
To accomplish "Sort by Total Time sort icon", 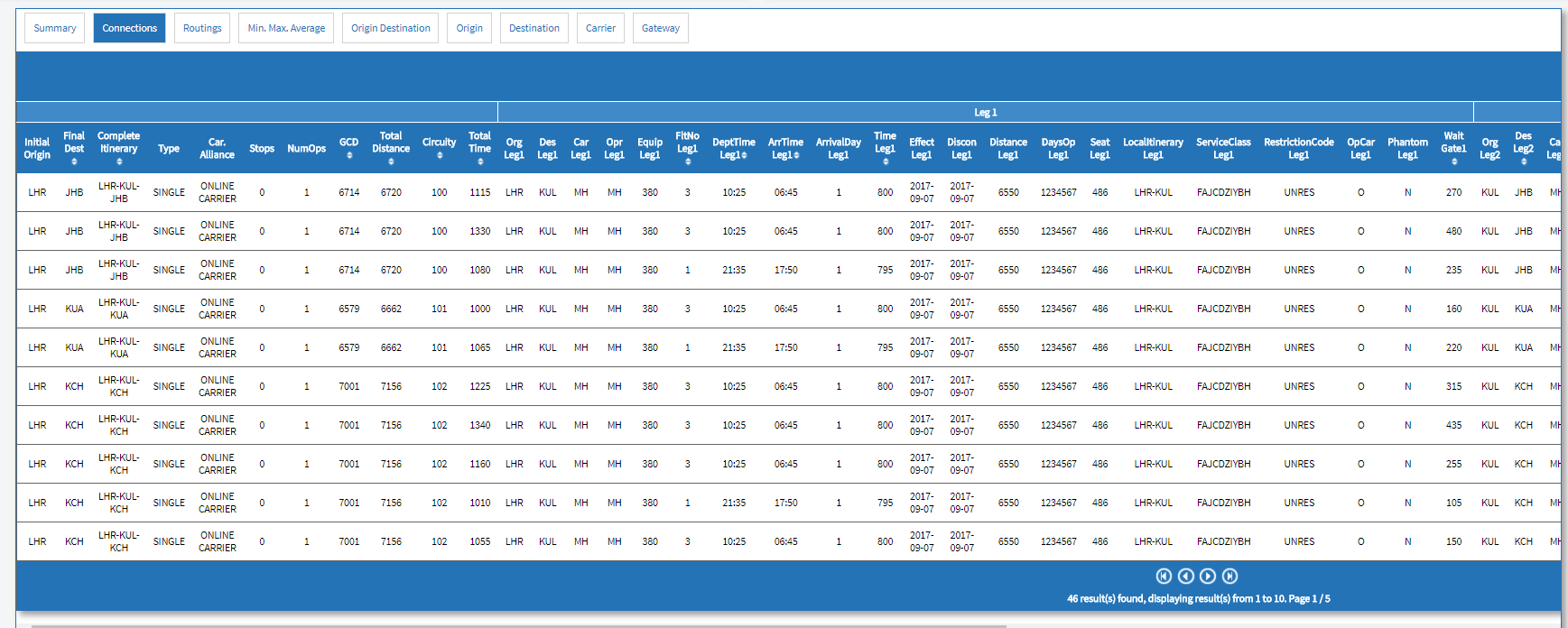I will coord(480,162).
